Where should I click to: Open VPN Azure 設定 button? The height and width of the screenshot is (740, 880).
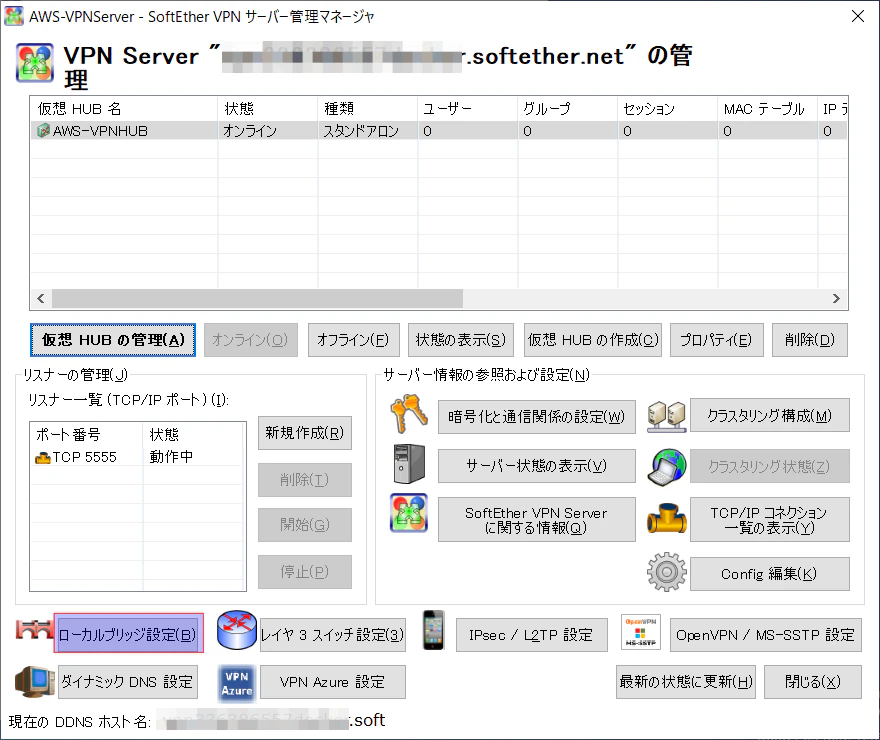pyautogui.click(x=333, y=682)
